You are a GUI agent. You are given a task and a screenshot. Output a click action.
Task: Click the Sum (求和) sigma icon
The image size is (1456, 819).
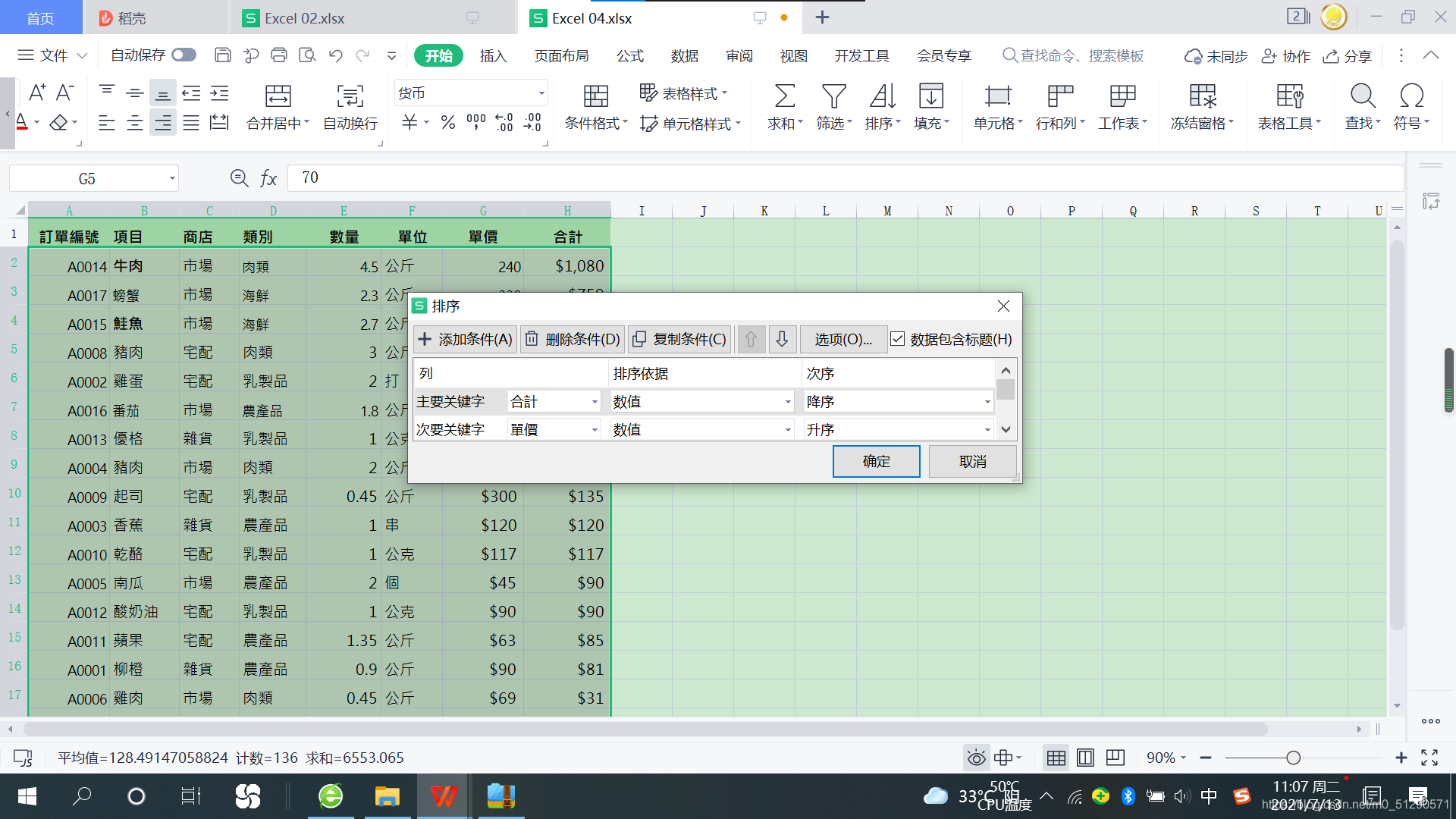click(x=784, y=96)
